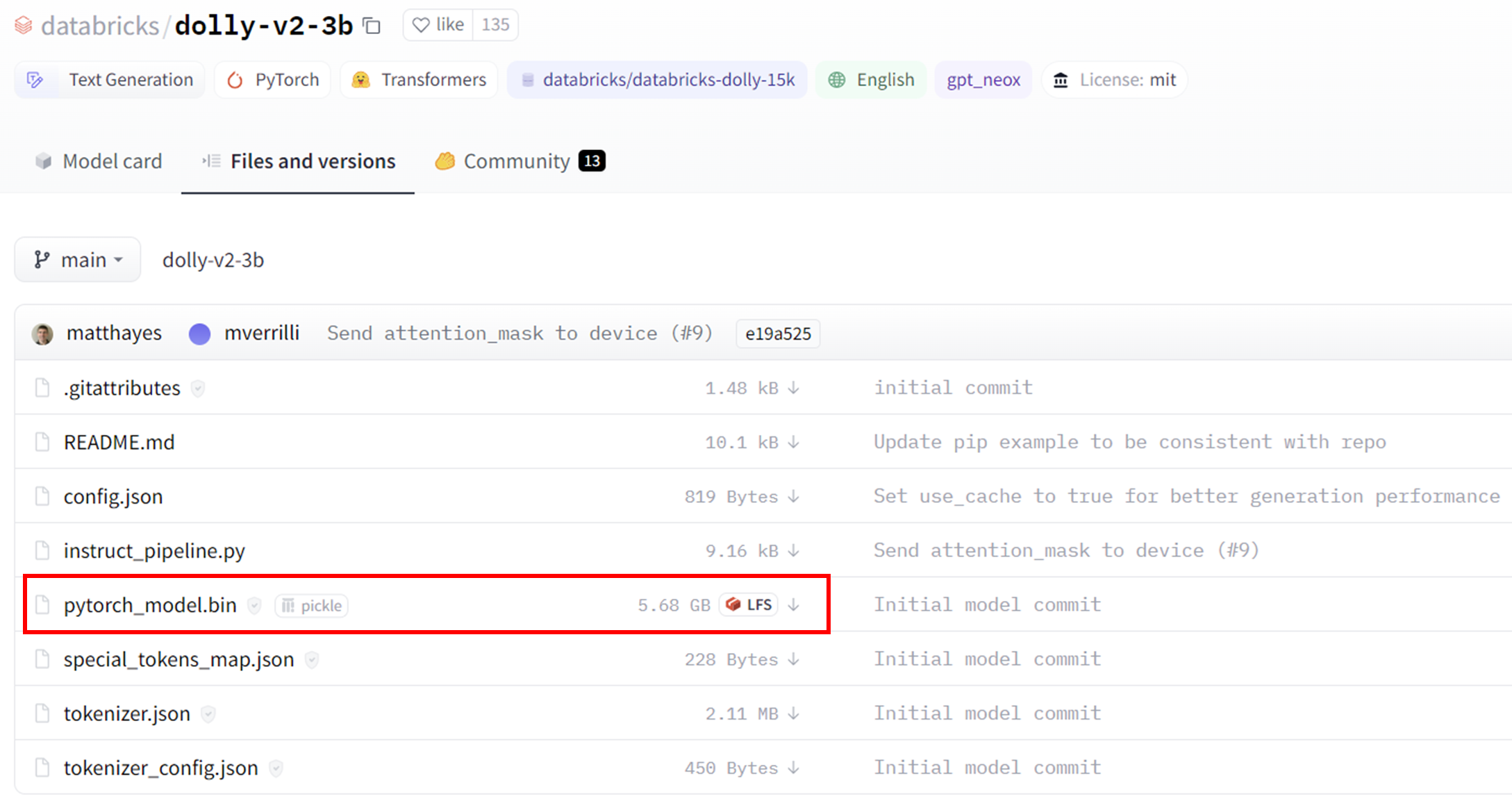The image size is (1512, 801).
Task: Open instruct_pipeline.py file
Action: (x=154, y=551)
